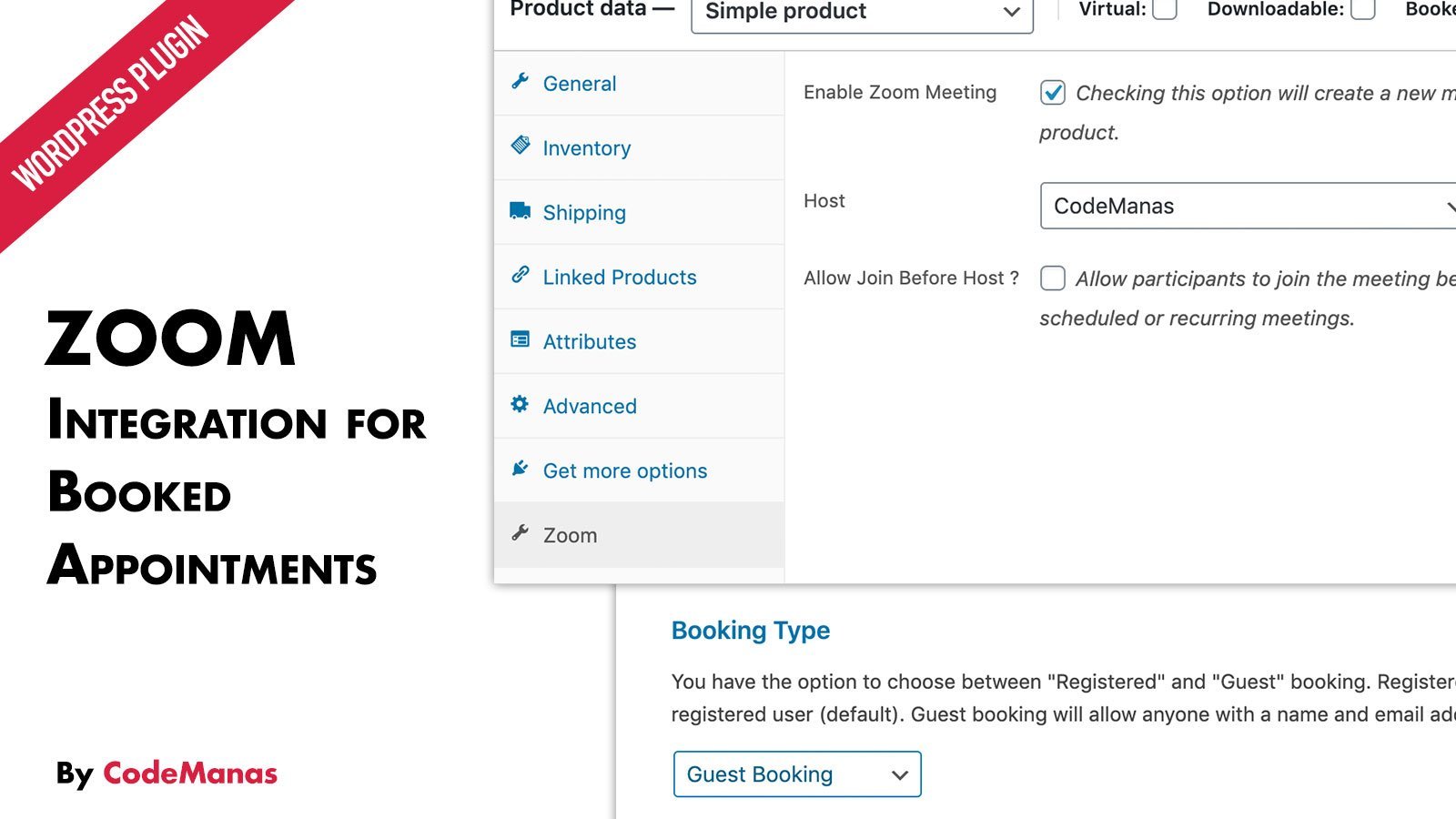This screenshot has width=1456, height=819.
Task: Open the Simple product type dropdown
Action: [862, 13]
